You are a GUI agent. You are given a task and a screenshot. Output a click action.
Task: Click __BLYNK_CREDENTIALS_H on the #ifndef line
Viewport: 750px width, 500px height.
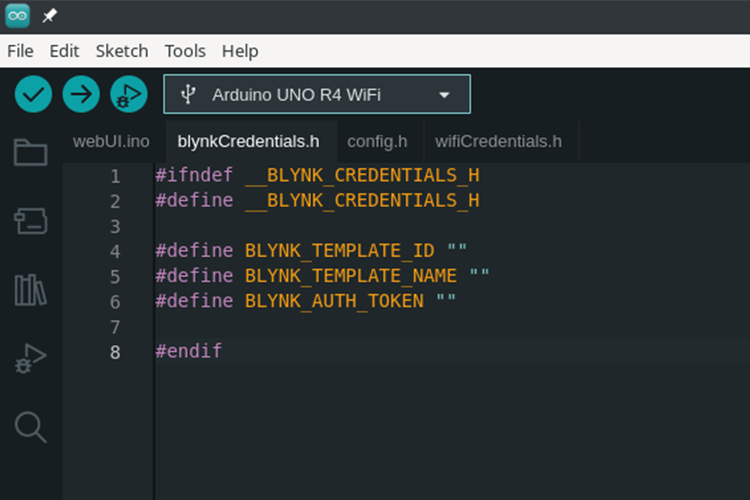(x=362, y=175)
